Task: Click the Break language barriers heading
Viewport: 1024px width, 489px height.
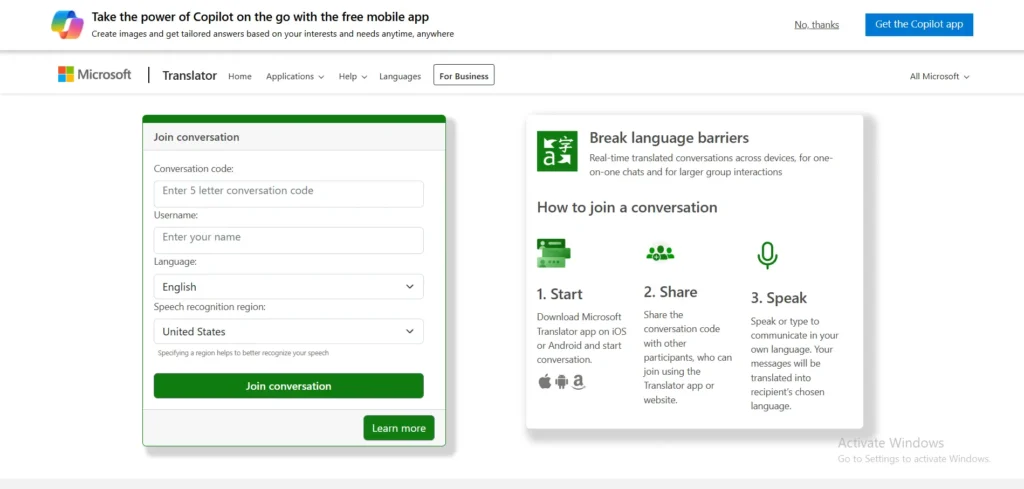Action: click(x=669, y=138)
